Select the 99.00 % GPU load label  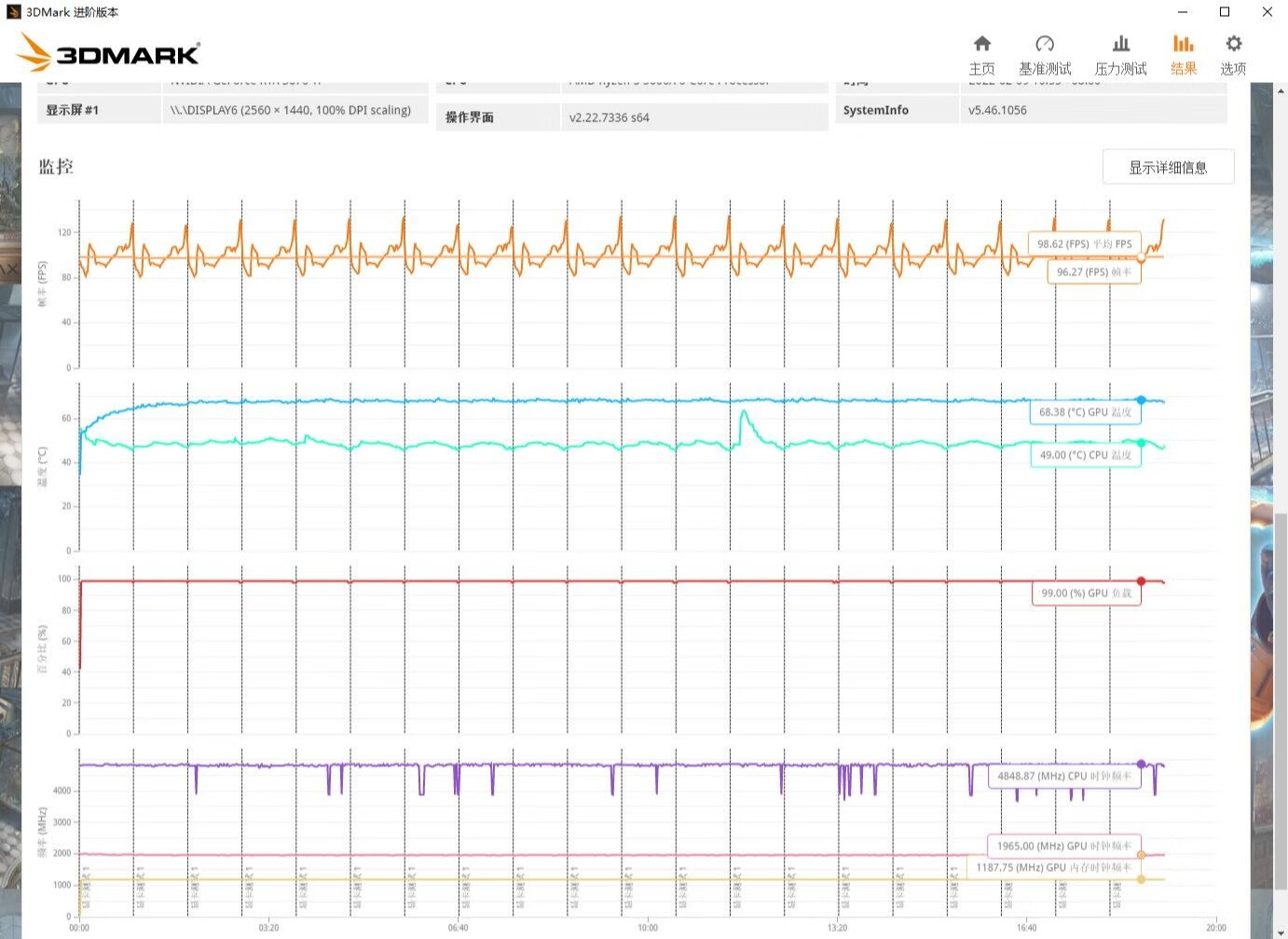pyautogui.click(x=1086, y=593)
